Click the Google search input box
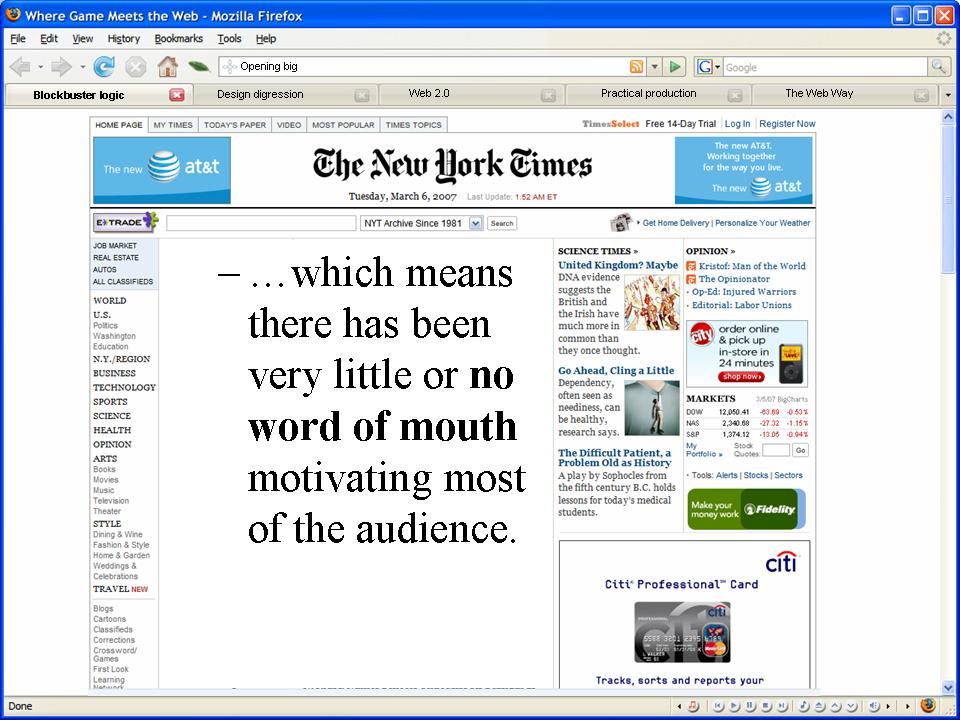The height and width of the screenshot is (720, 960). coord(825,67)
